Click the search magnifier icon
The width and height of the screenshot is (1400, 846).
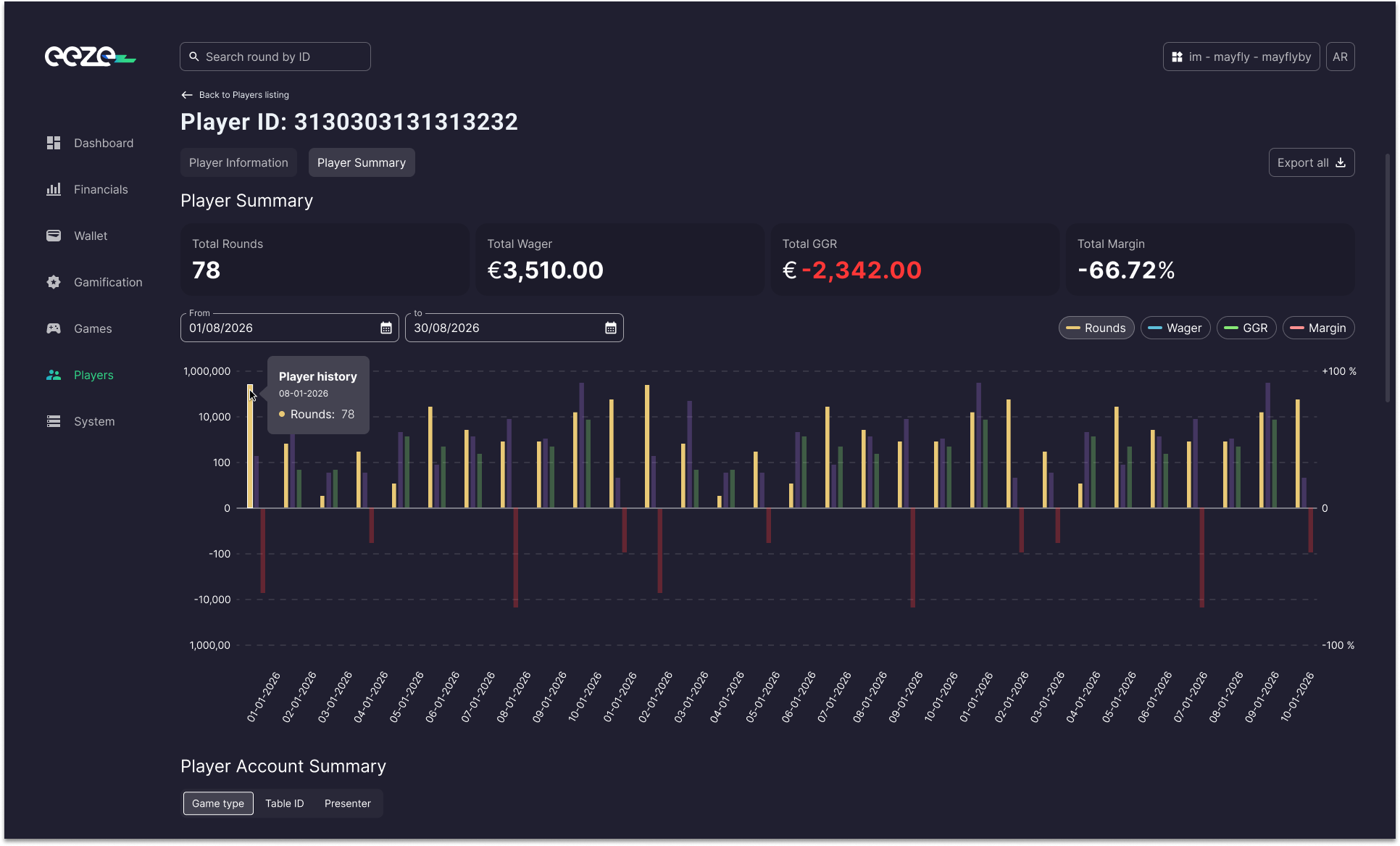pyautogui.click(x=194, y=56)
